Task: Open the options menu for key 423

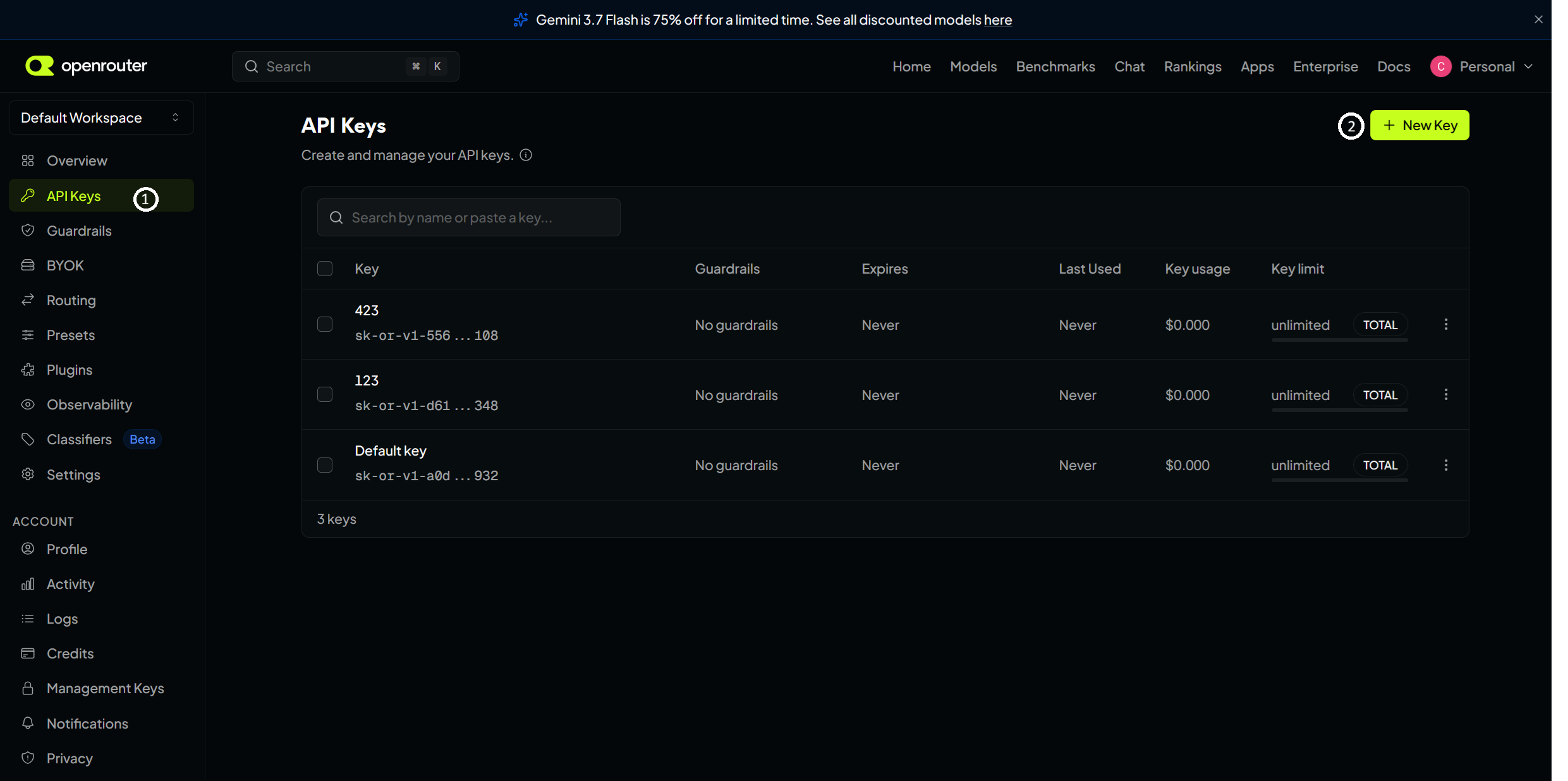Action: coord(1446,324)
